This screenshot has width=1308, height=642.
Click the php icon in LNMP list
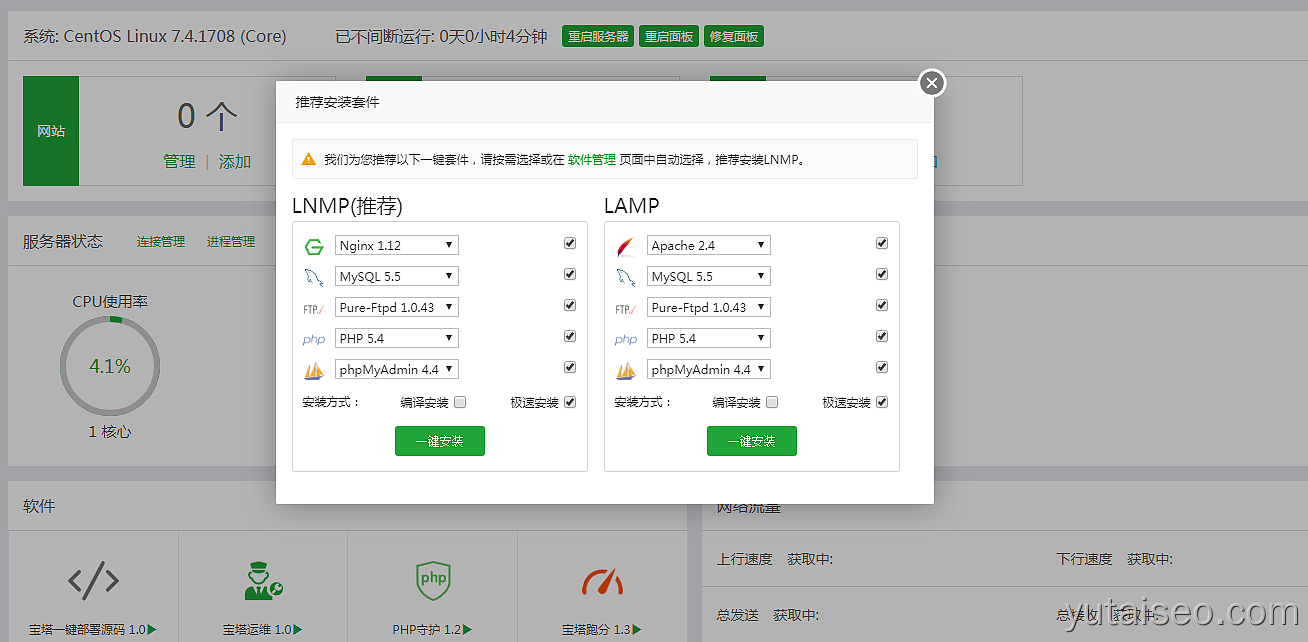(314, 340)
